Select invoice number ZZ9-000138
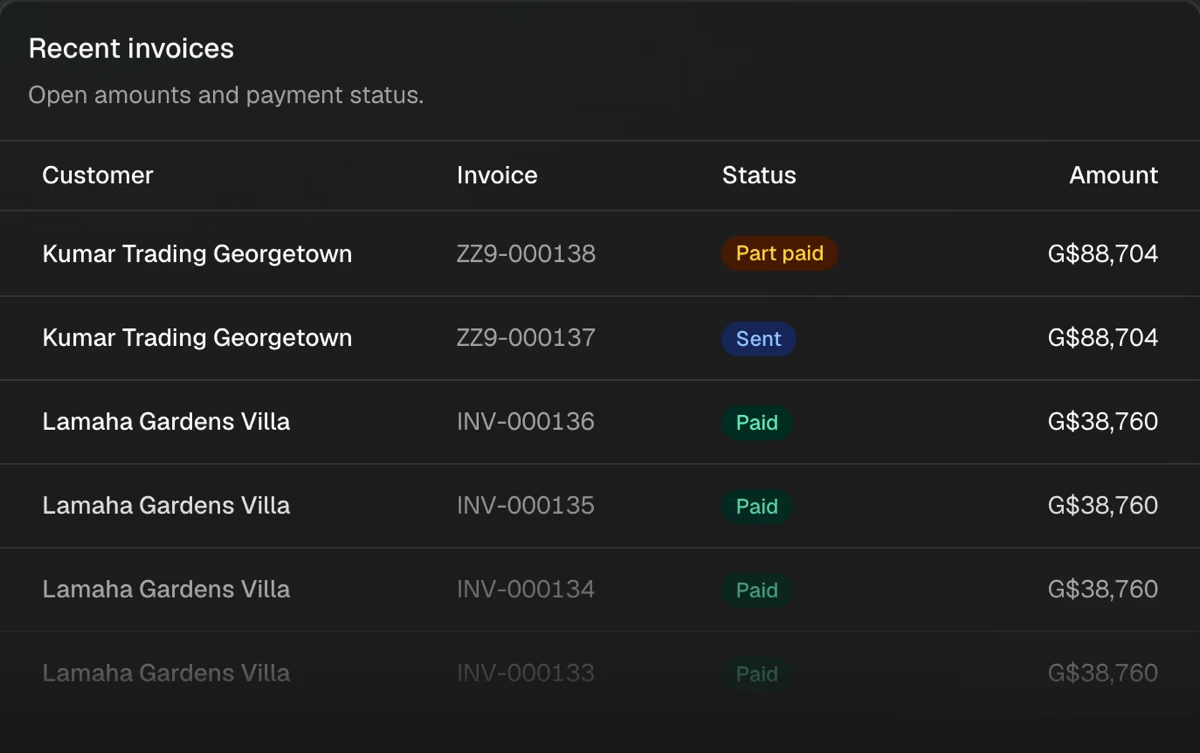This screenshot has height=753, width=1200. coord(526,254)
